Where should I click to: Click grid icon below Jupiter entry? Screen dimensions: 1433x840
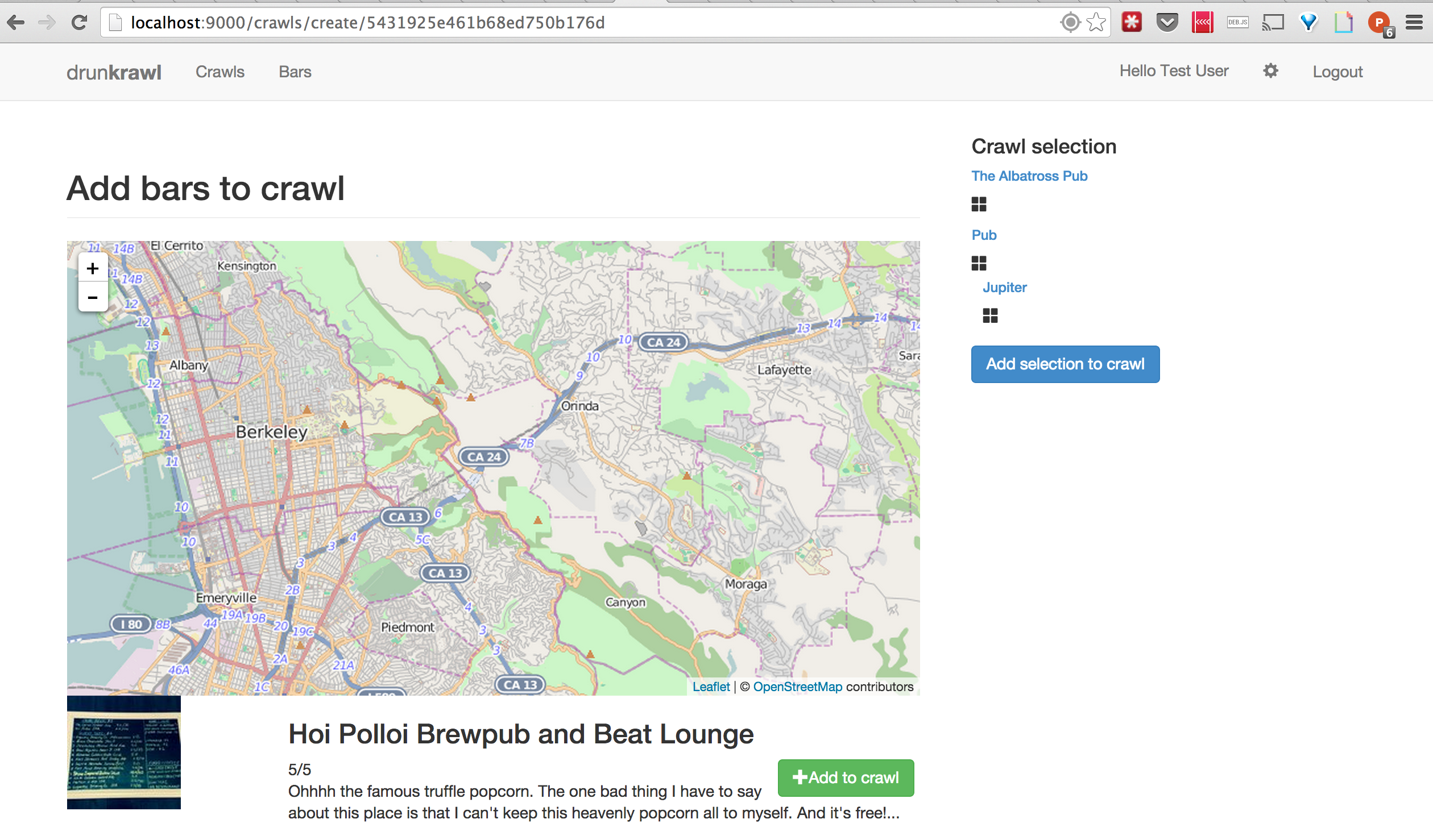click(x=990, y=315)
